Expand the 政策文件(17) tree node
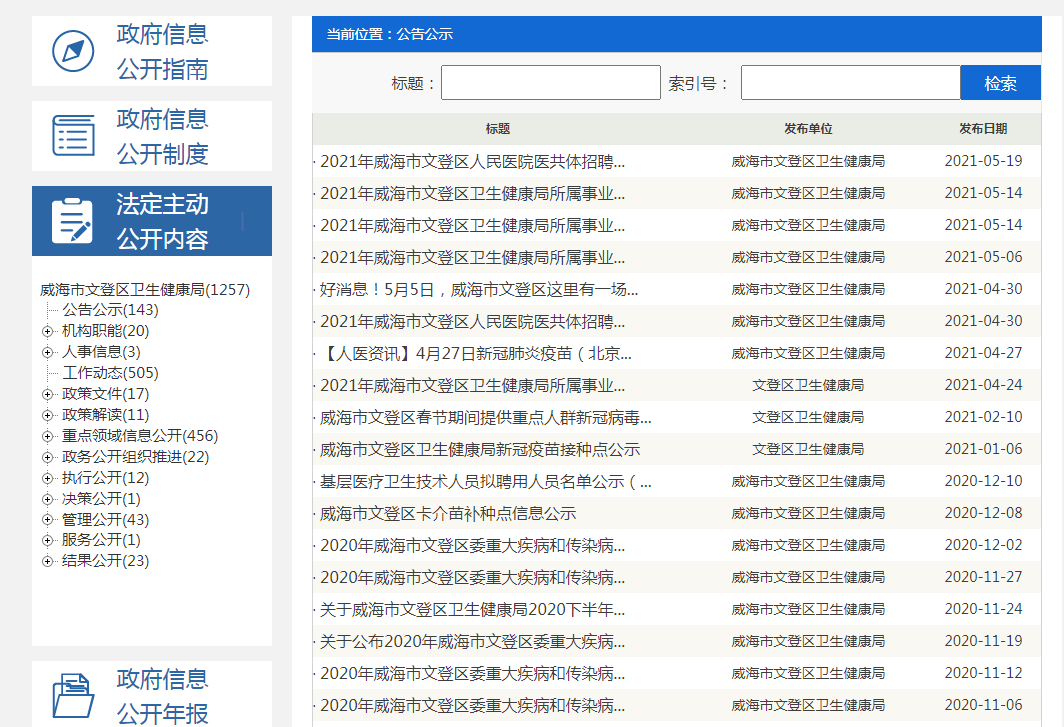This screenshot has height=727, width=1064. click(x=47, y=394)
